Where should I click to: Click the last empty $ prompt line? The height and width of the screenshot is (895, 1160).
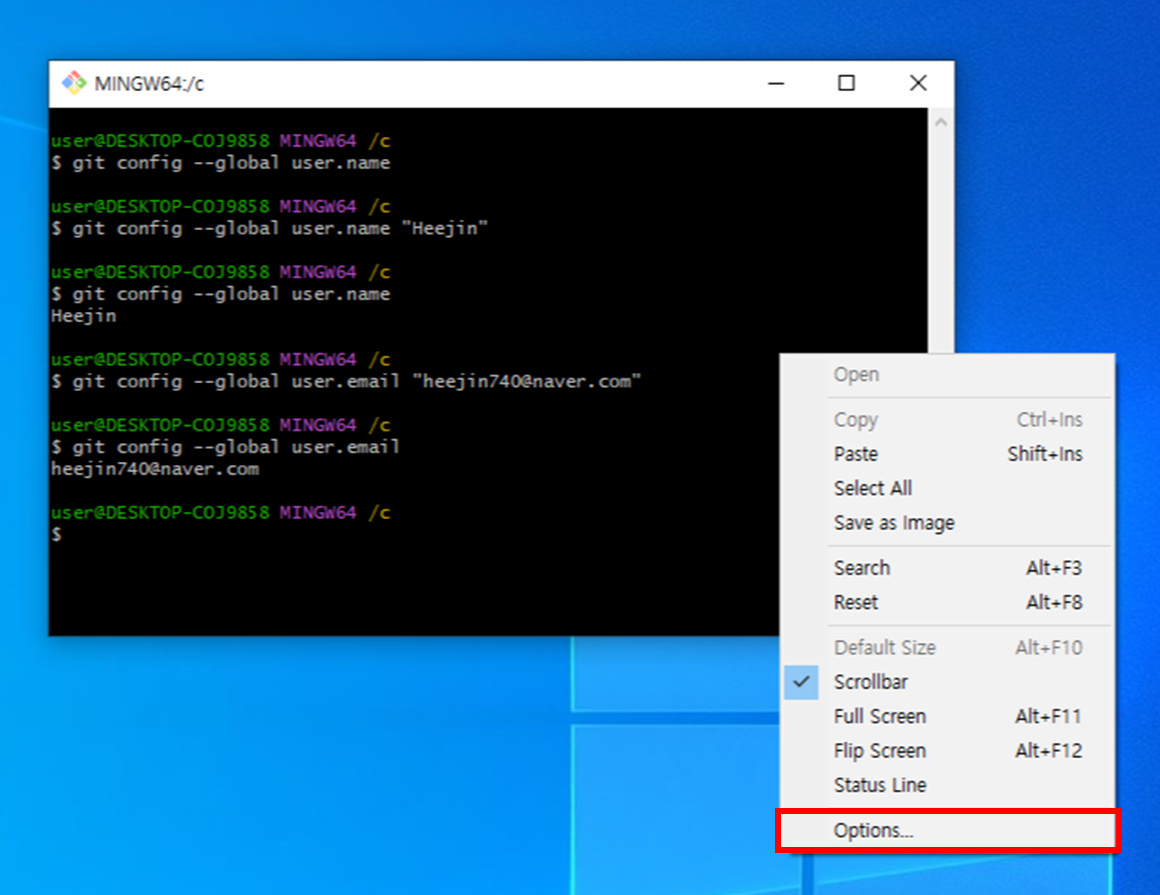pos(57,535)
